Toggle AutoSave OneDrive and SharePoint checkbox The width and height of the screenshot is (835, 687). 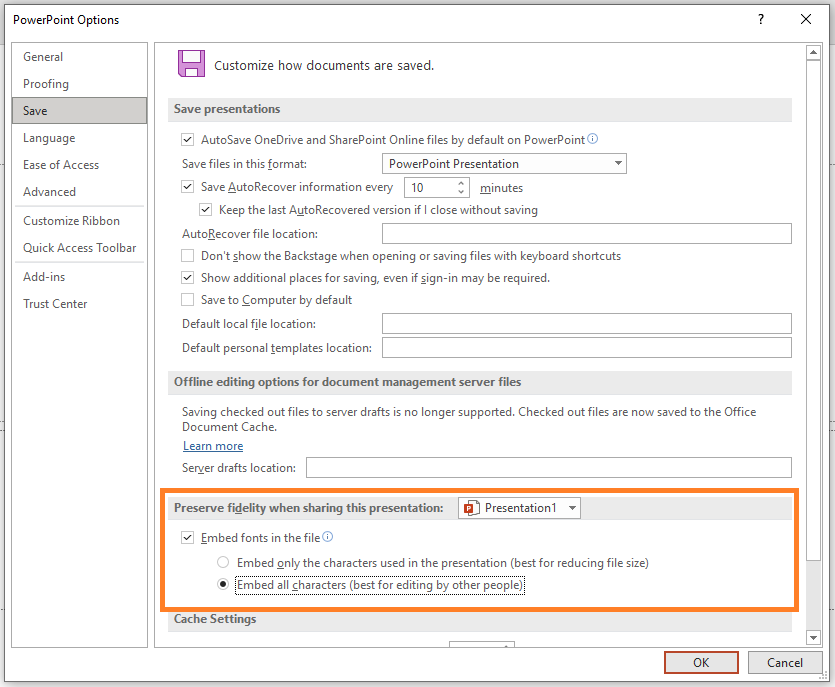(187, 140)
